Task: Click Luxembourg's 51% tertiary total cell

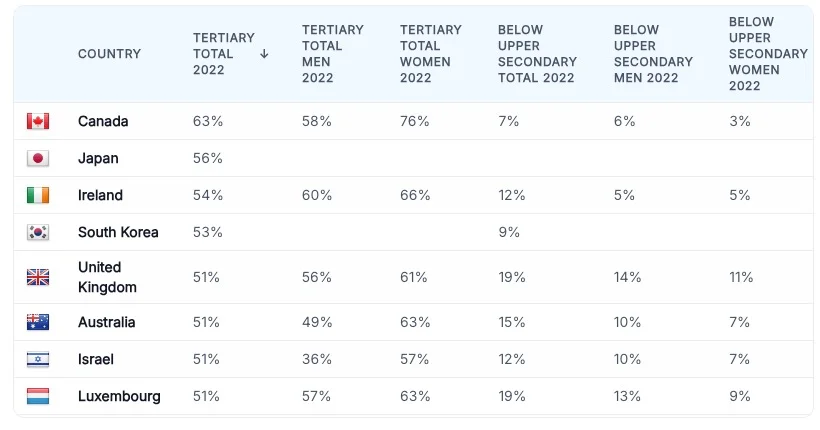Action: pyautogui.click(x=206, y=396)
